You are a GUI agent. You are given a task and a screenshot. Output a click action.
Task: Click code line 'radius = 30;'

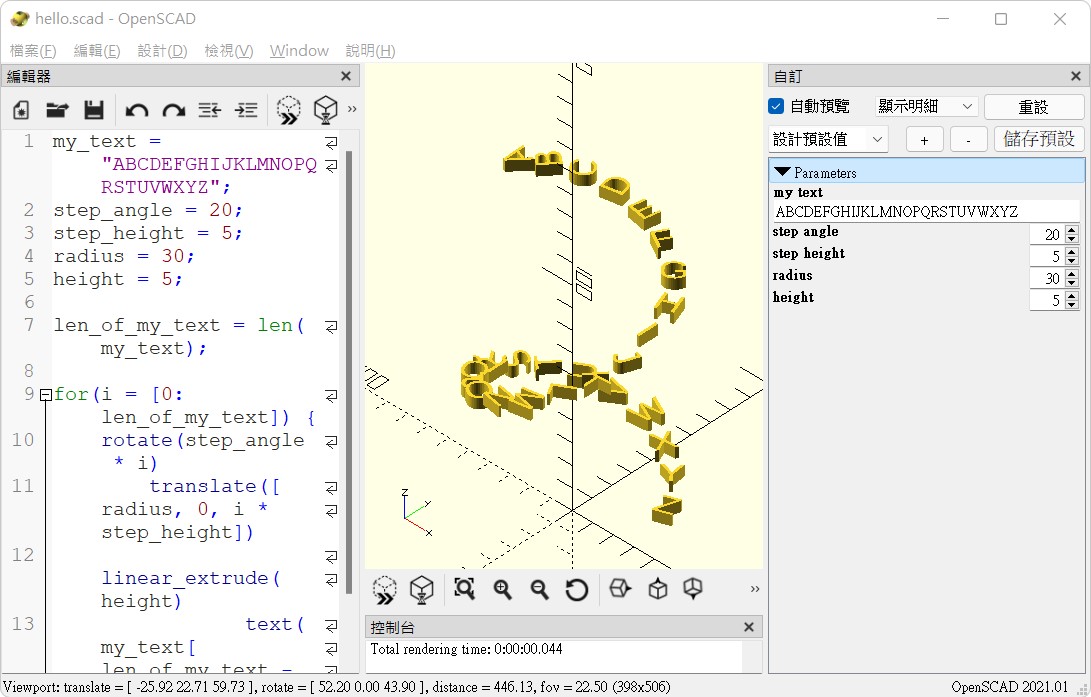point(124,256)
